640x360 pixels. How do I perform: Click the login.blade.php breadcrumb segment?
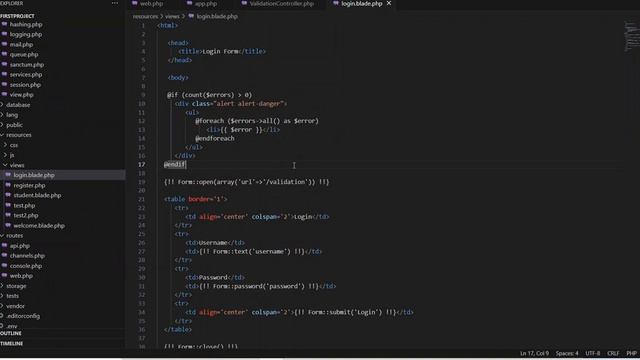[217, 16]
